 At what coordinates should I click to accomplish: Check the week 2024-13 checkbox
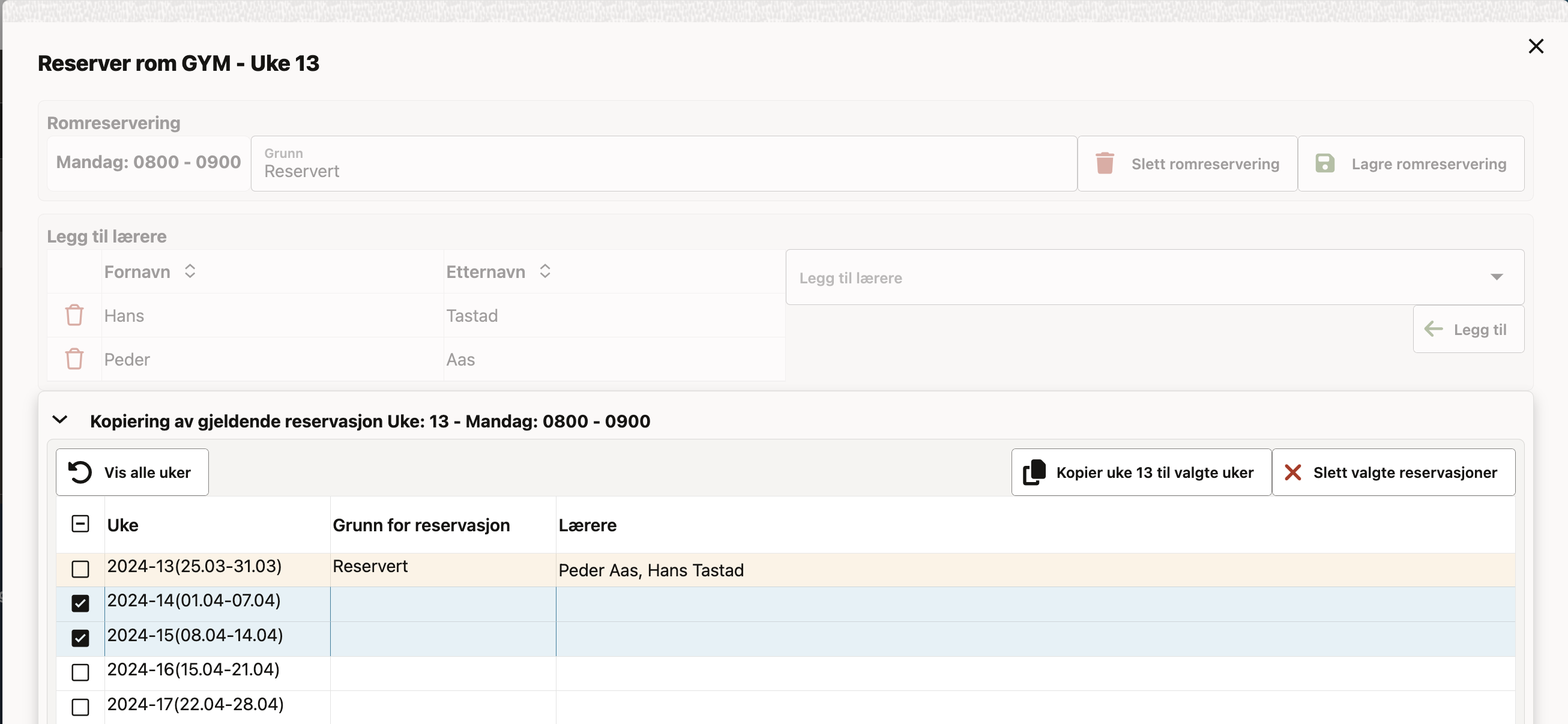point(80,569)
